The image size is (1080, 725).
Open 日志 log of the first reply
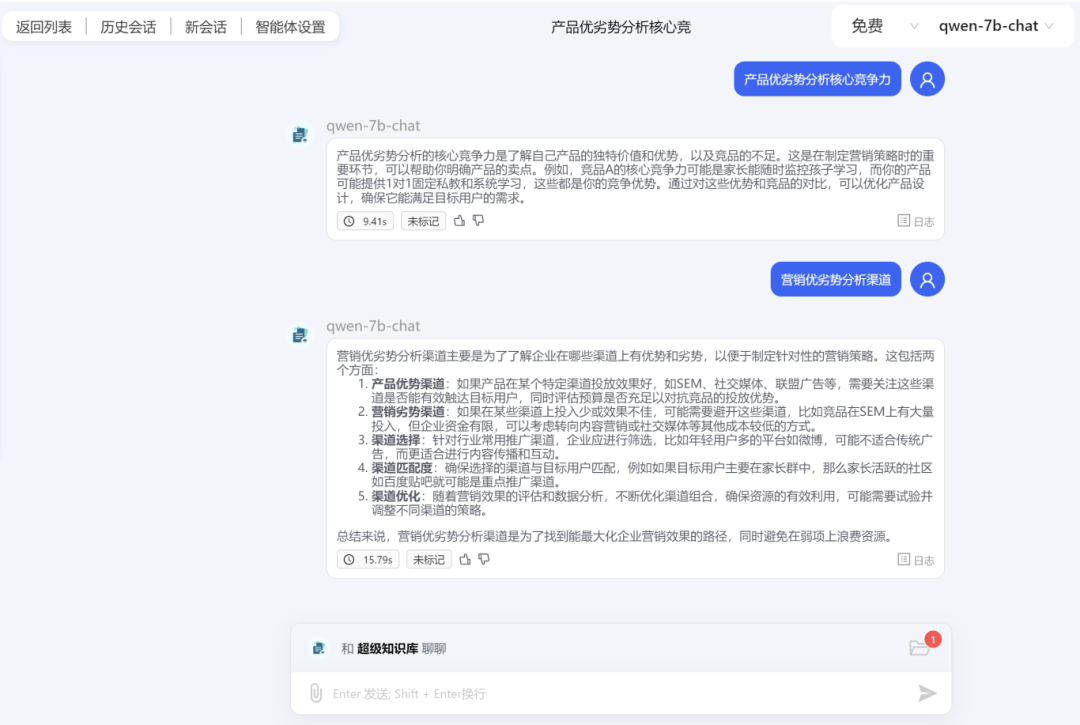tap(915, 221)
